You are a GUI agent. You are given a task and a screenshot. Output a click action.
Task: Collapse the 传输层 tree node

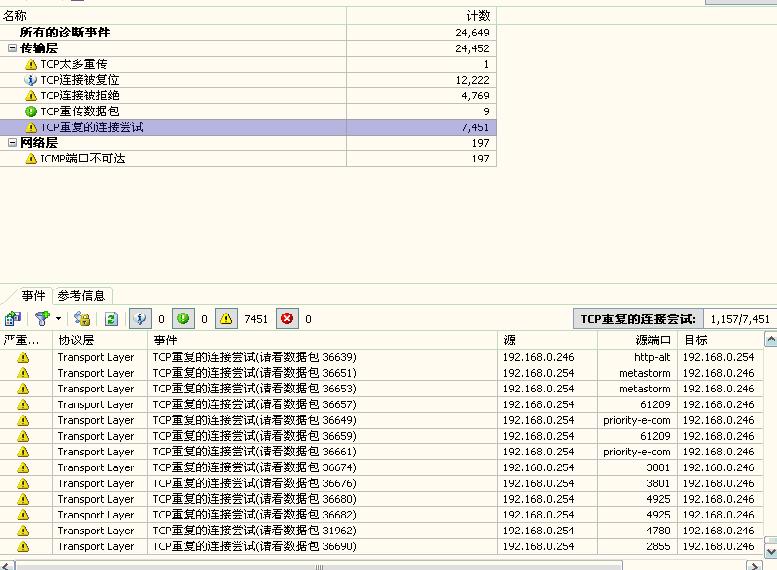point(12,48)
